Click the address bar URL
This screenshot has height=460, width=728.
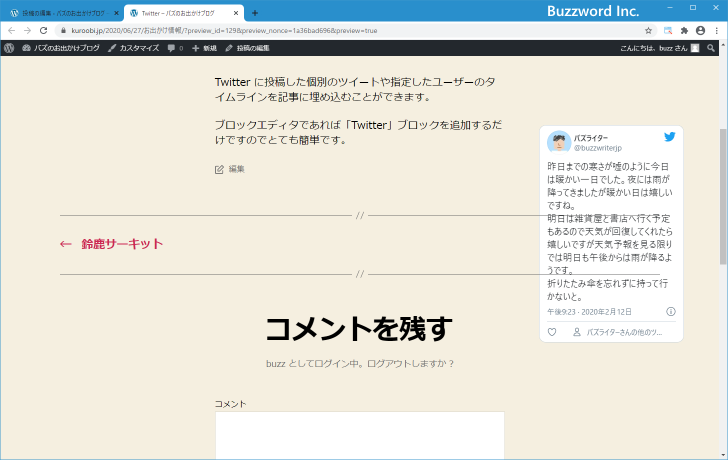pyautogui.click(x=224, y=31)
